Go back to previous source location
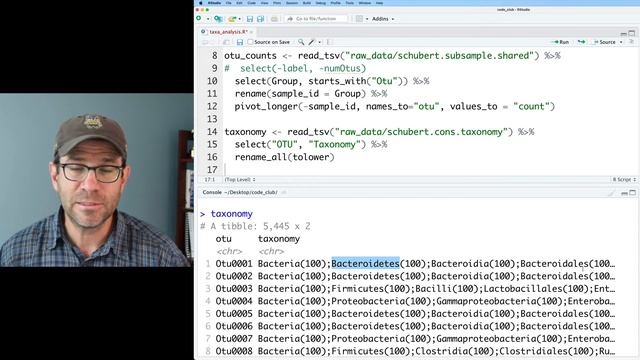The width and height of the screenshot is (640, 360). coord(205,42)
